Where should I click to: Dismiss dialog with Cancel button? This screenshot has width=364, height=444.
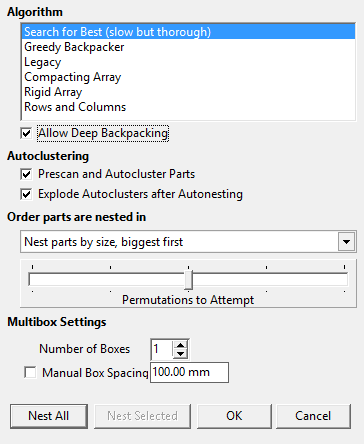[x=313, y=416]
